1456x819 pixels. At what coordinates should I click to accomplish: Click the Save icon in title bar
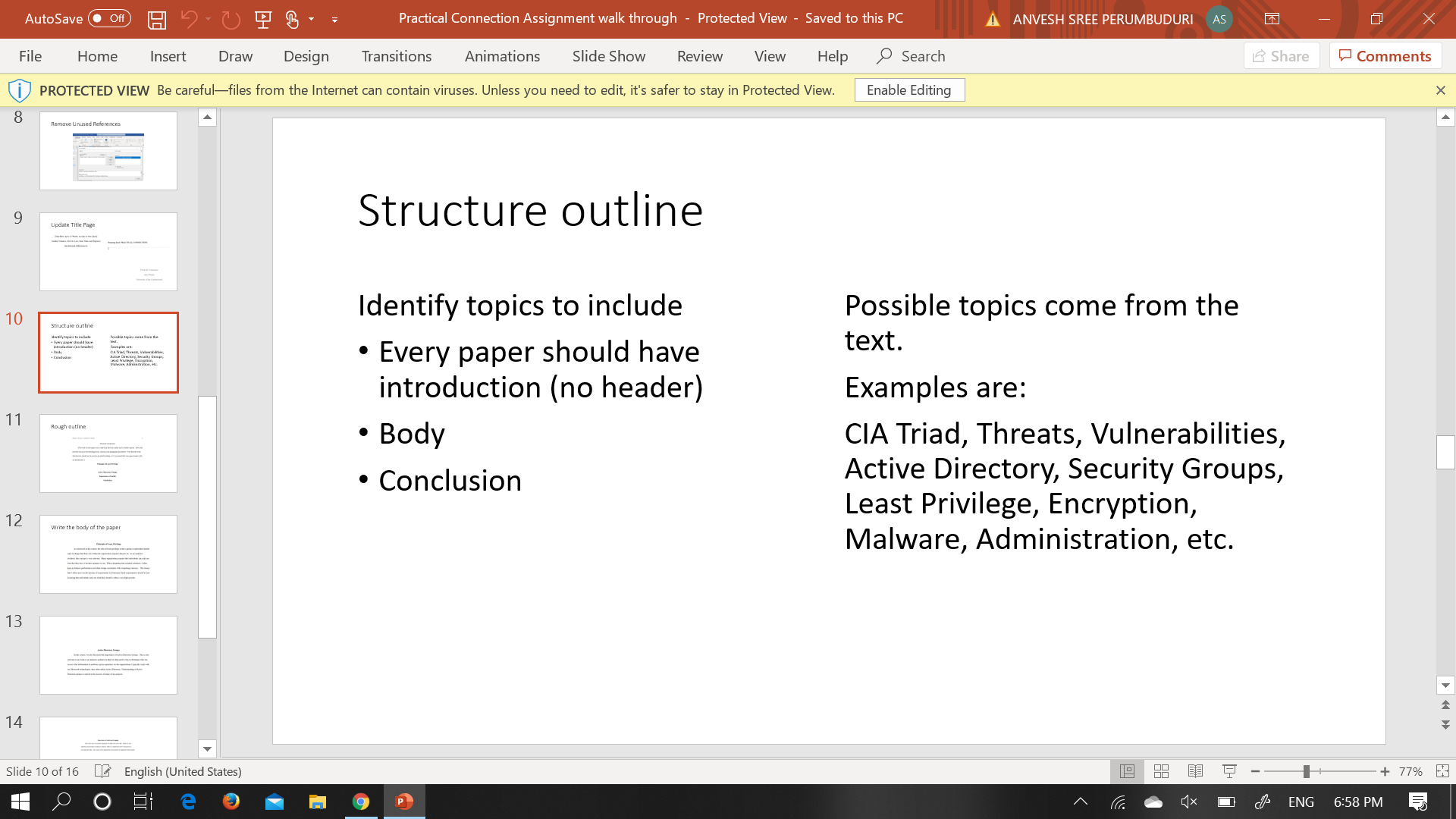pos(156,19)
